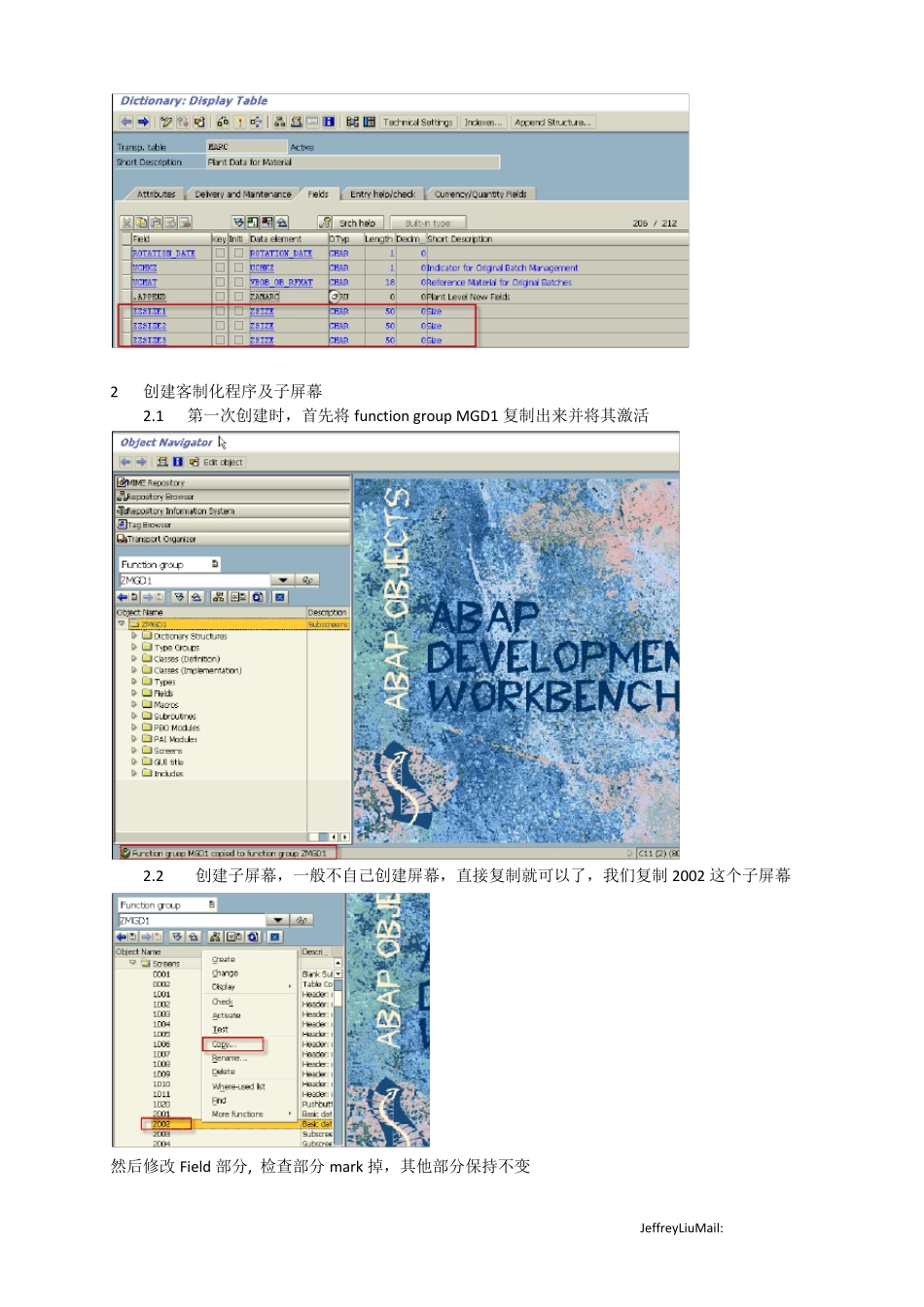Viewport: 924px width, 1307px height.
Task: Toggle Key checkbox for ZZSIZE3 row
Action: coord(219,340)
